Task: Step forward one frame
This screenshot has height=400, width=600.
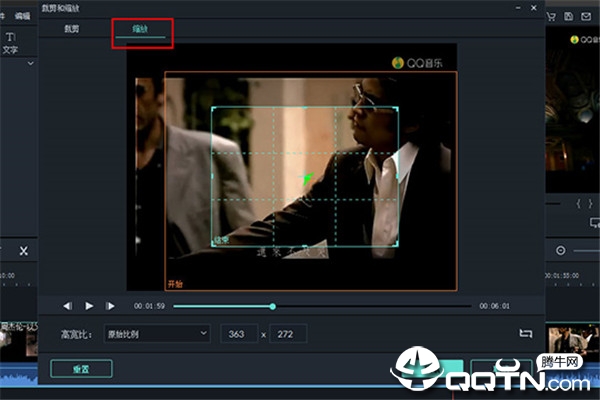Action: pos(110,306)
